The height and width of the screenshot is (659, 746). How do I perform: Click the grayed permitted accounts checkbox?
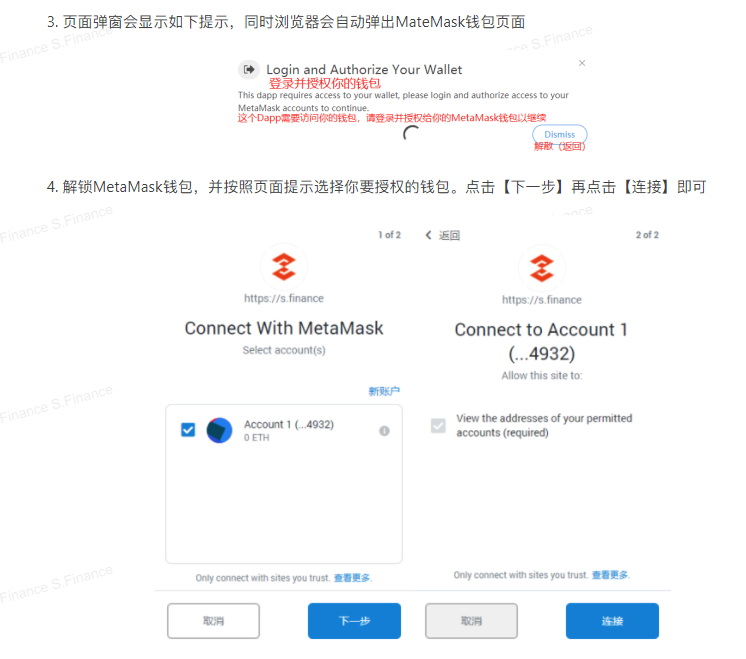tap(438, 425)
